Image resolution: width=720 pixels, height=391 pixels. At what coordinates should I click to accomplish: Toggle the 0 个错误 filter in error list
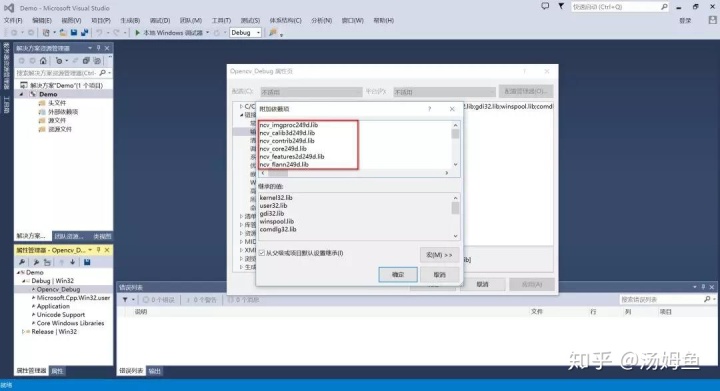coord(158,300)
